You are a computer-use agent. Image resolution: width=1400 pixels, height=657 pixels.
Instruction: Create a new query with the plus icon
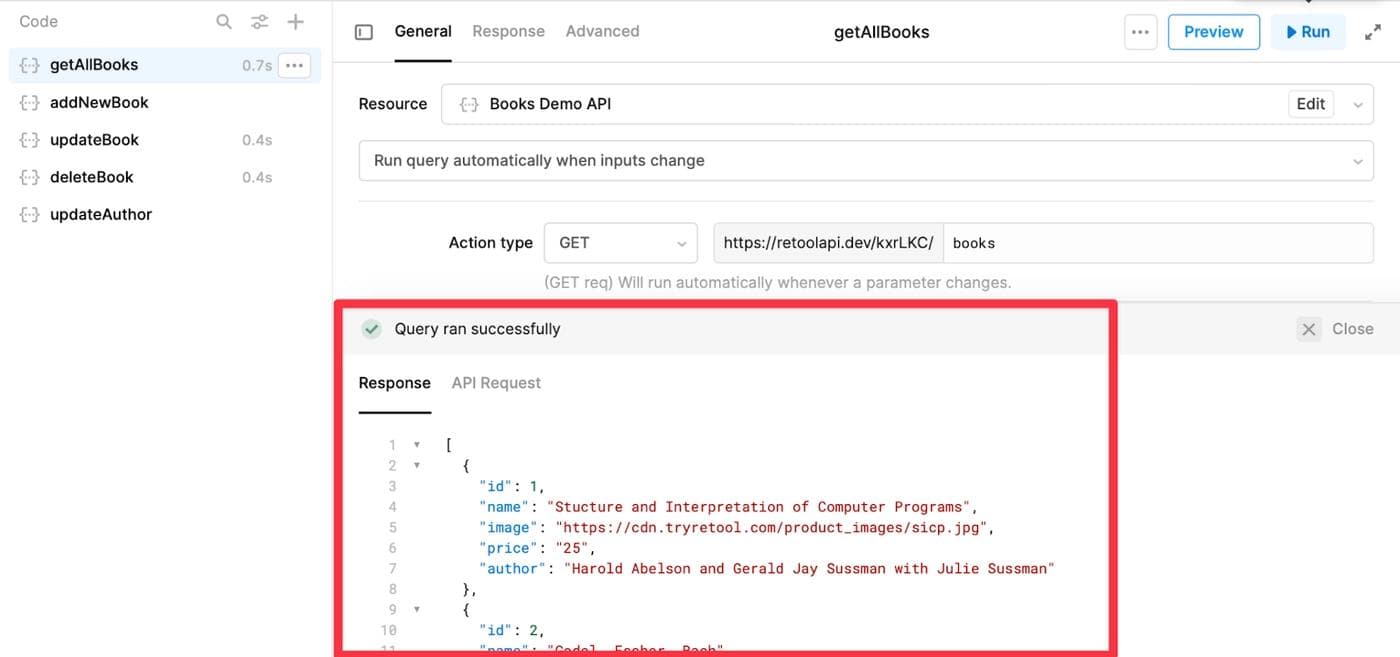(x=296, y=20)
